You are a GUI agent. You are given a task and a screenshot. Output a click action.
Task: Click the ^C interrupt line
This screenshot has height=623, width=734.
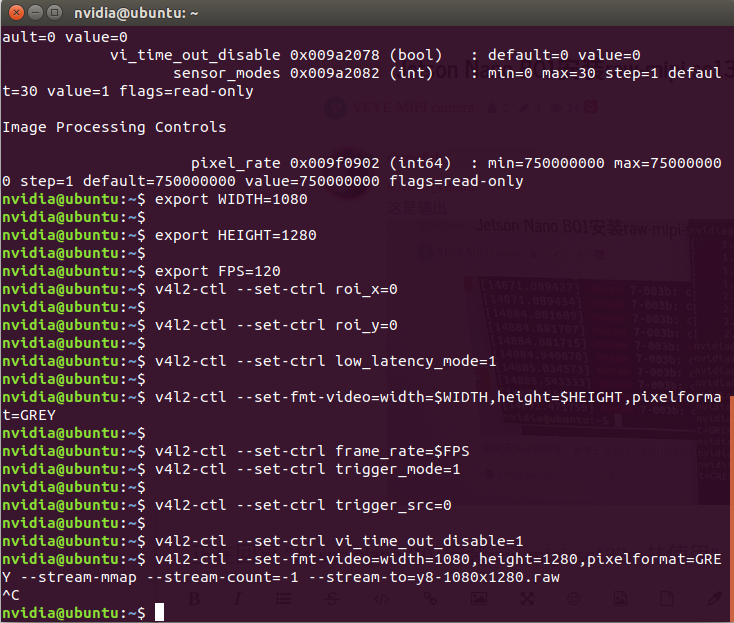click(x=10, y=594)
